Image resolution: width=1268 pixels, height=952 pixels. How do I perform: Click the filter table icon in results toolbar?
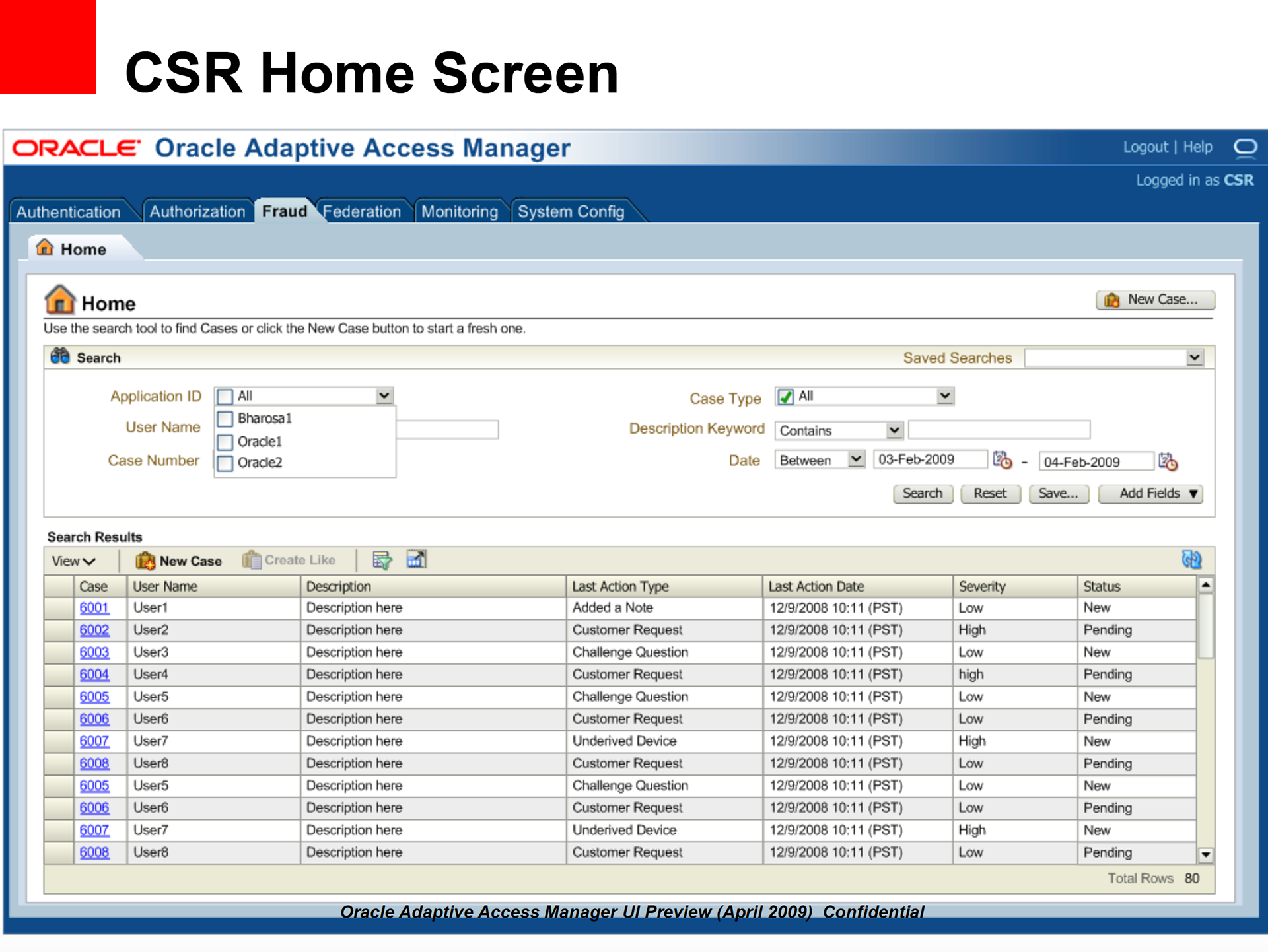click(382, 560)
